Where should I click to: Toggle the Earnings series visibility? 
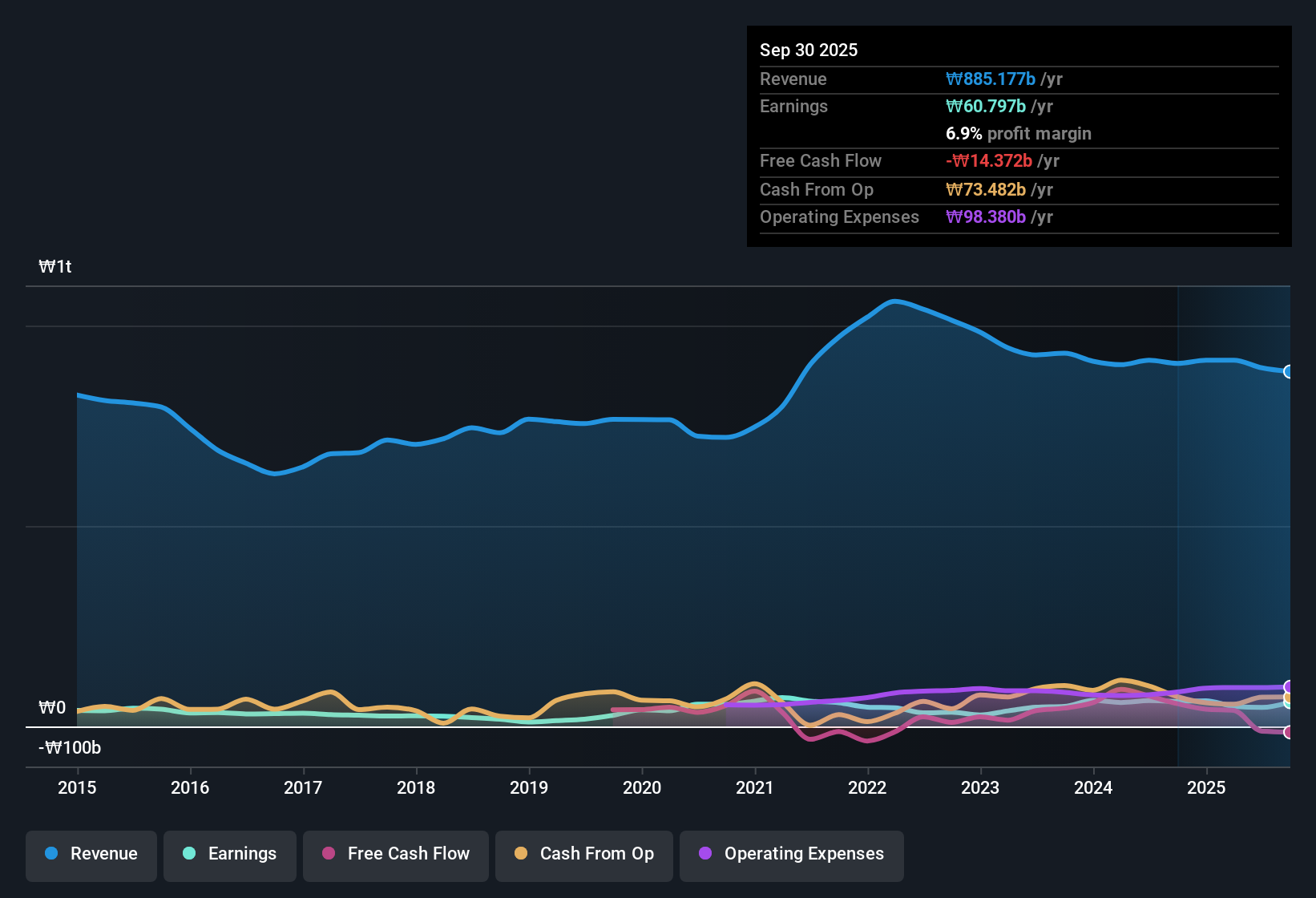pyautogui.click(x=230, y=854)
